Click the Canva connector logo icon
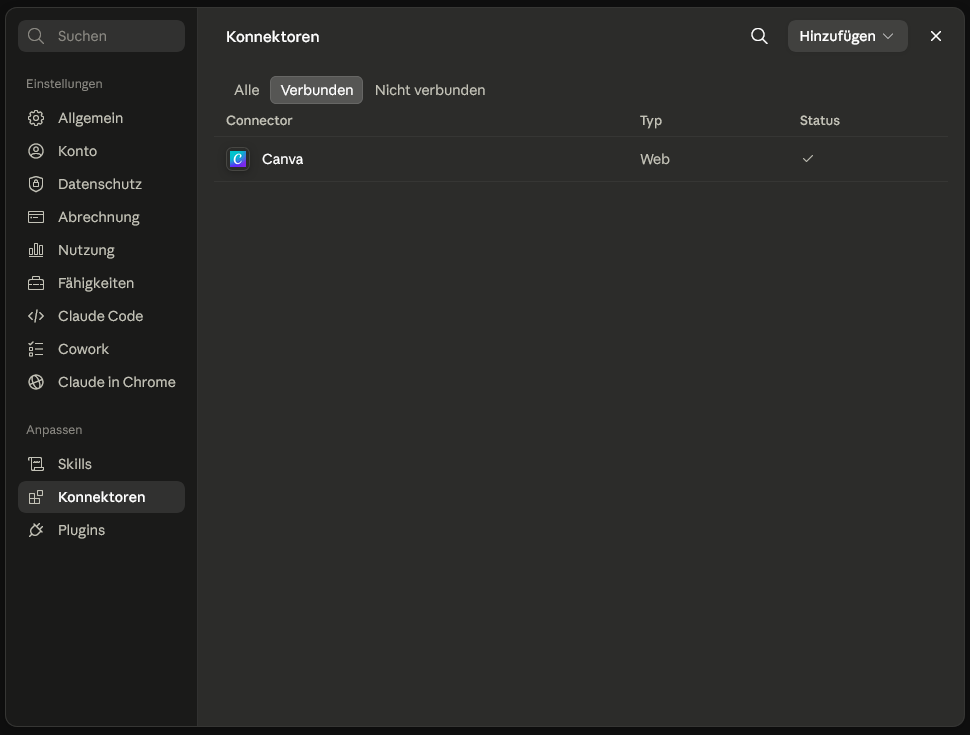Viewport: 970px width, 735px height. (x=238, y=159)
